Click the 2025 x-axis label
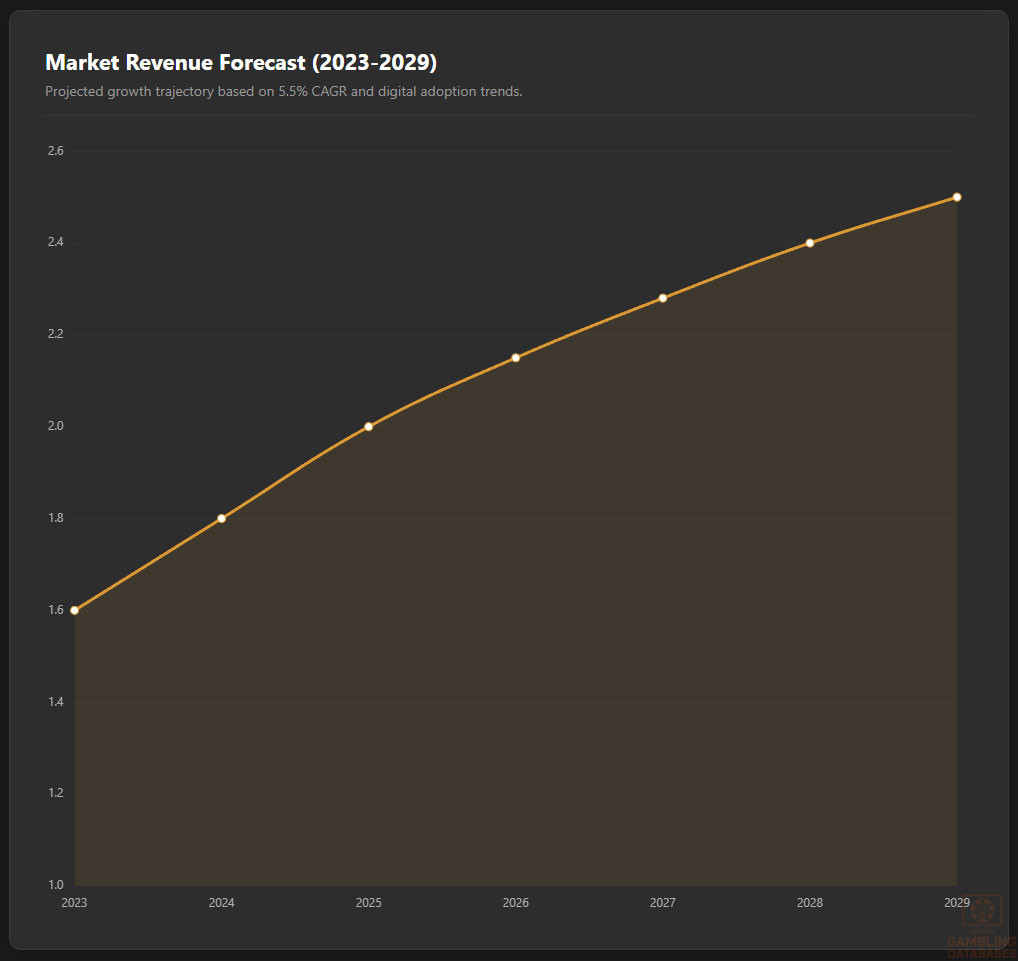This screenshot has width=1018, height=961. coord(368,903)
